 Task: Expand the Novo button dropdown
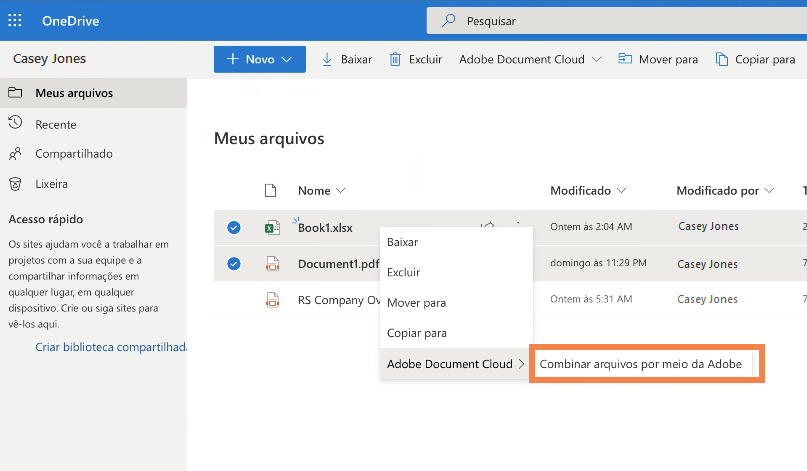tap(287, 59)
